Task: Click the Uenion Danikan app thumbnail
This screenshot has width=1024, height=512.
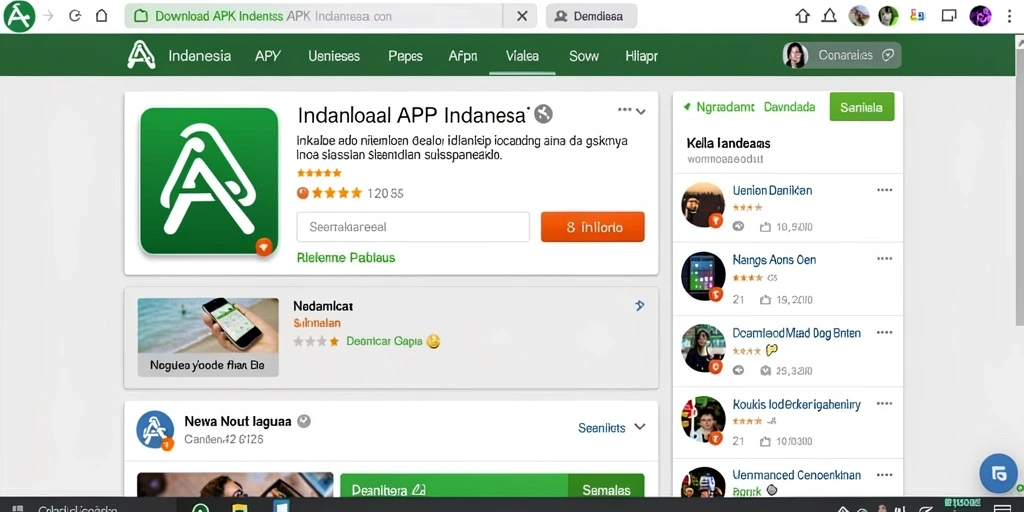Action: (703, 204)
